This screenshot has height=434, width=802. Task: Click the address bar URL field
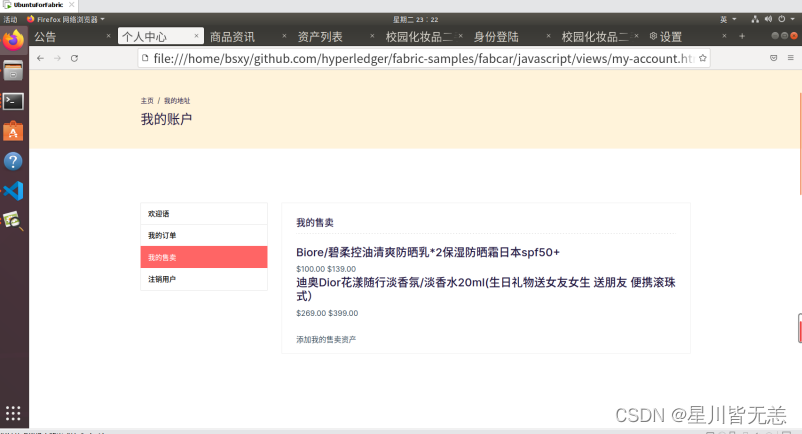(423, 58)
